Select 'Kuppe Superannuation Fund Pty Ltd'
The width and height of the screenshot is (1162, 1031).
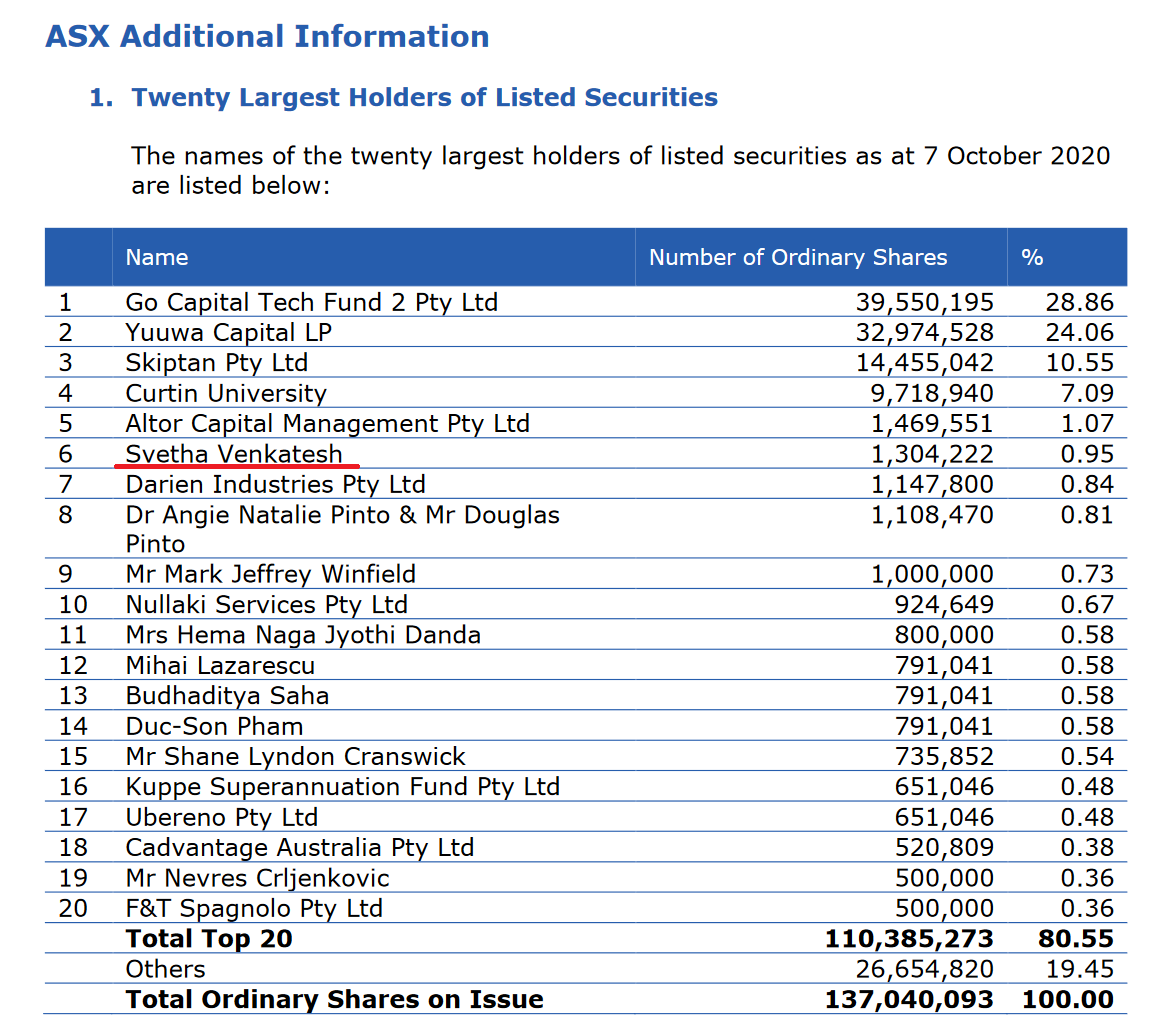point(343,787)
